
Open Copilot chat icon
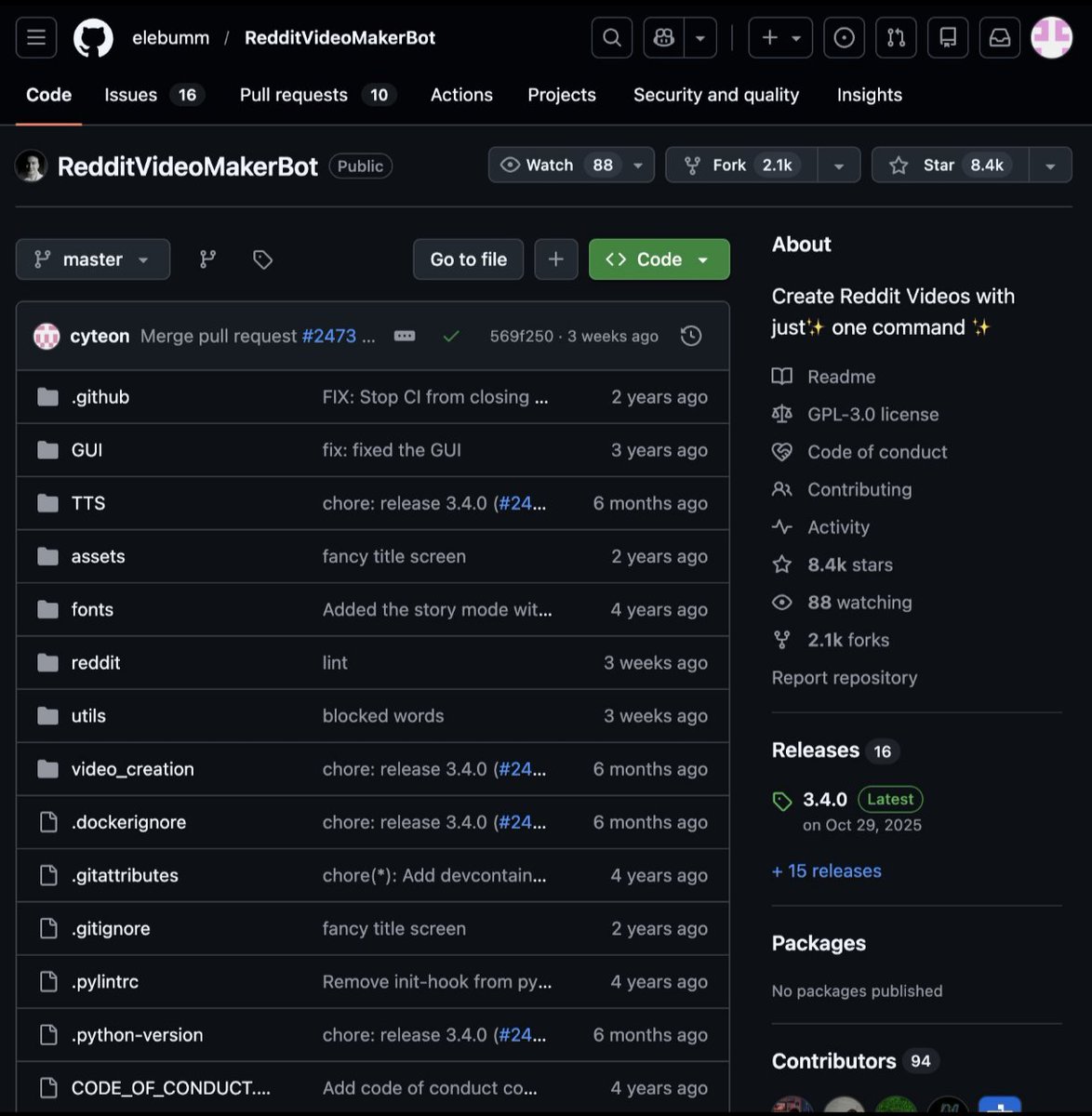click(x=663, y=38)
